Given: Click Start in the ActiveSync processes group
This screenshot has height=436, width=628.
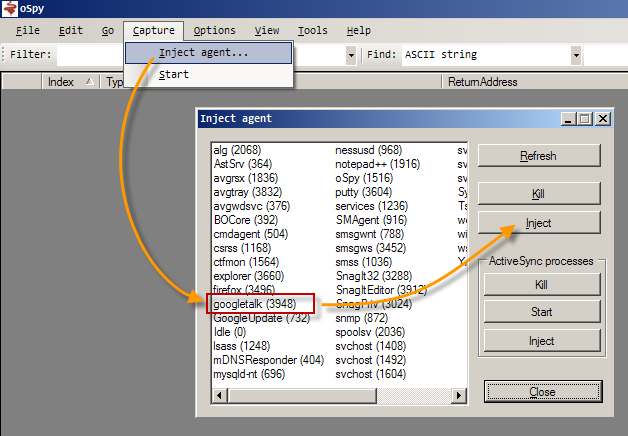Looking at the screenshot, I should point(541,312).
